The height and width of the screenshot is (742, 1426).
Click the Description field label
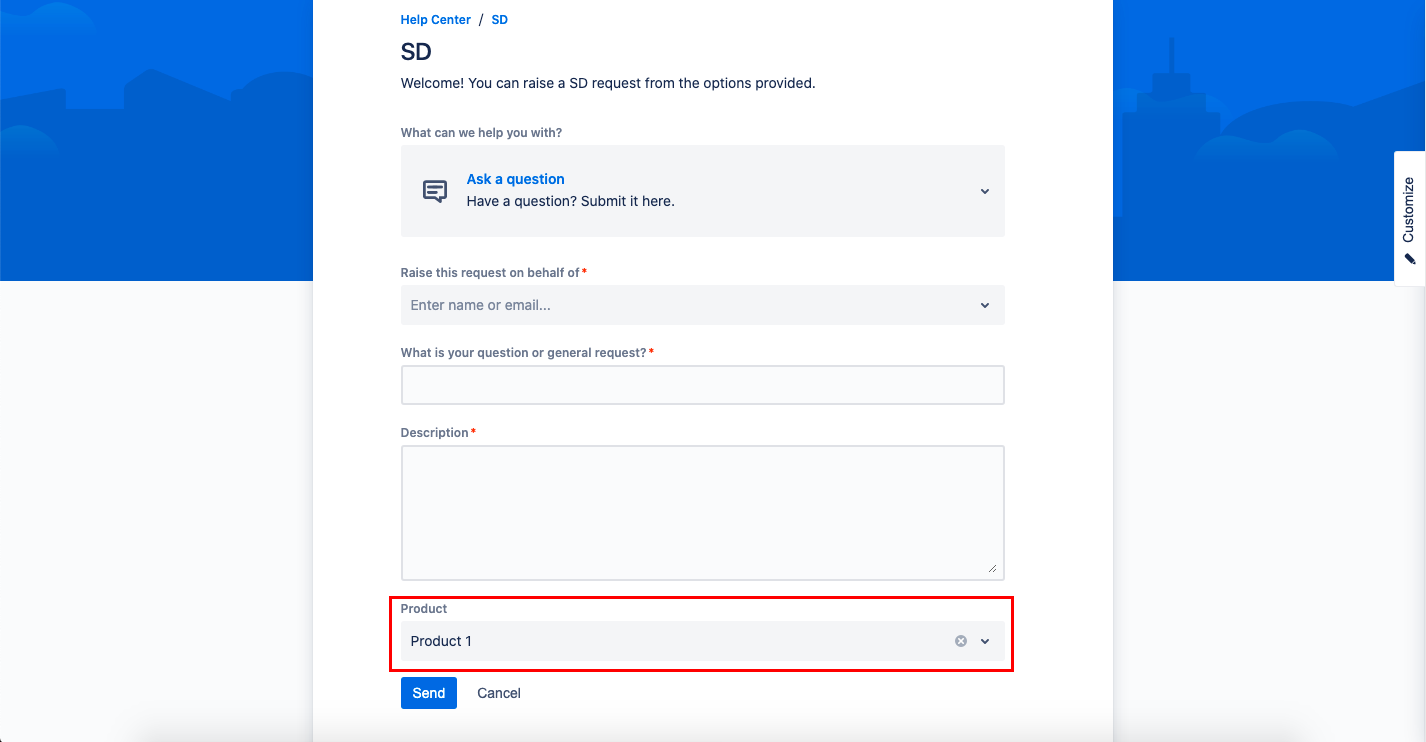[x=434, y=433]
